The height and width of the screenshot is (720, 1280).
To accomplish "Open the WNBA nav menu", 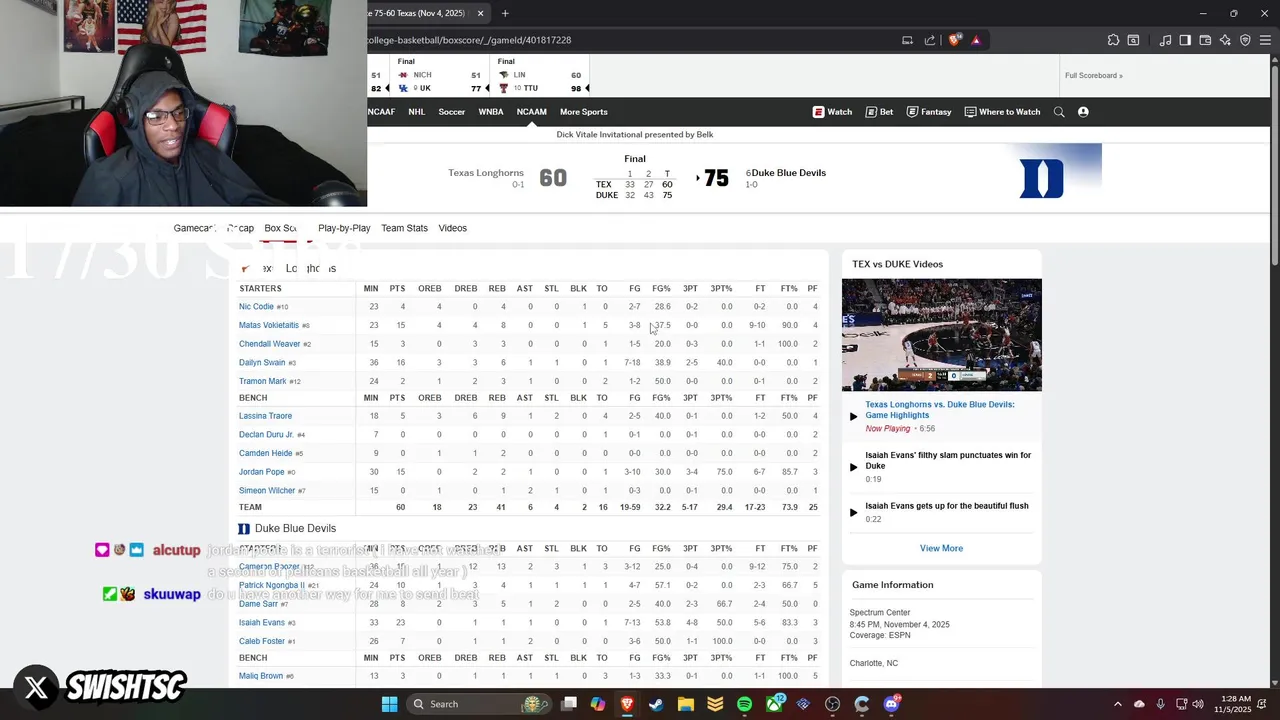I will coord(490,112).
